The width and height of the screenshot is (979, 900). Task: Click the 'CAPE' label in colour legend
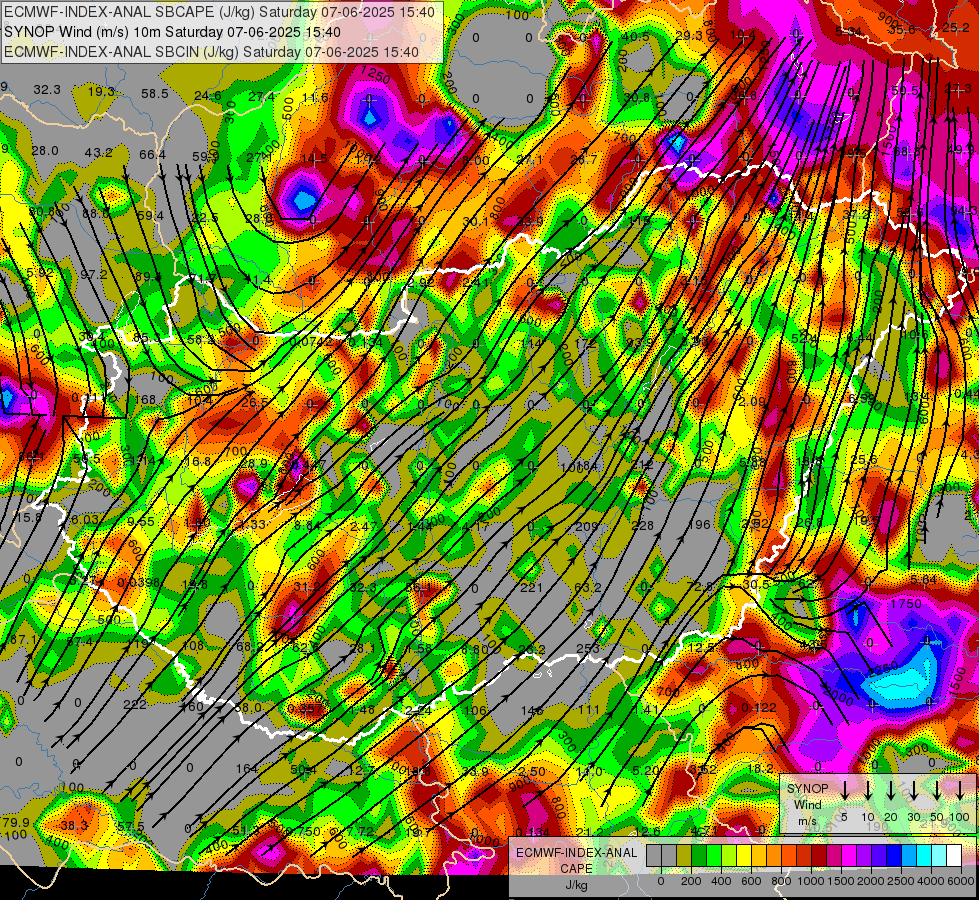tap(576, 868)
